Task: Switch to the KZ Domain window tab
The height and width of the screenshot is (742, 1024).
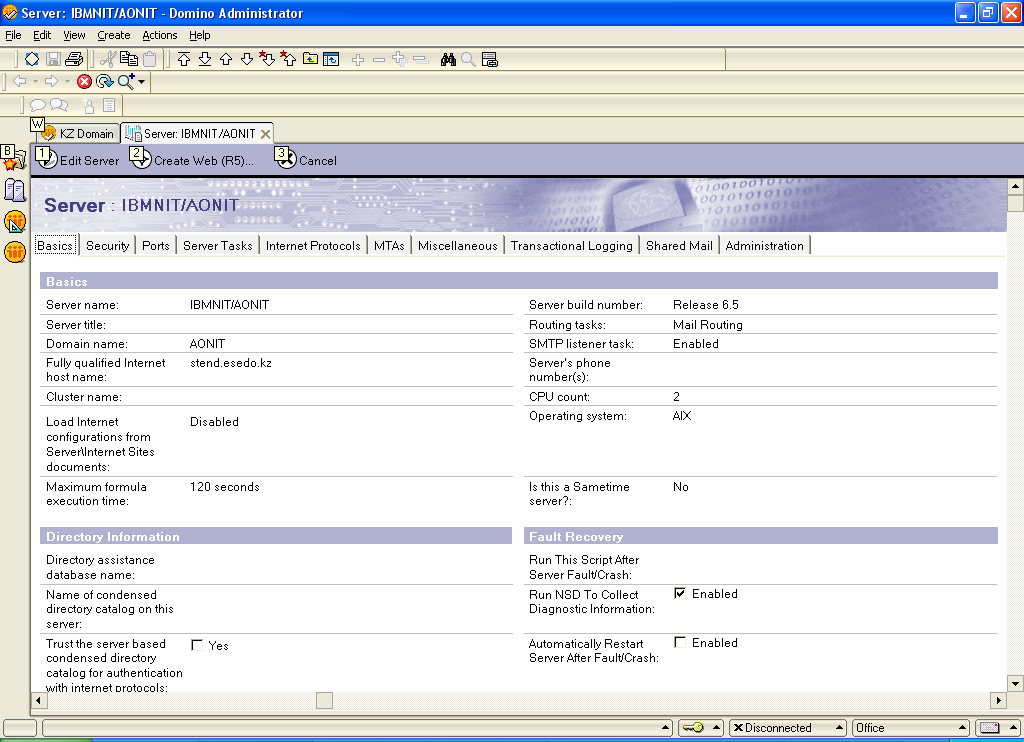Action: [78, 133]
